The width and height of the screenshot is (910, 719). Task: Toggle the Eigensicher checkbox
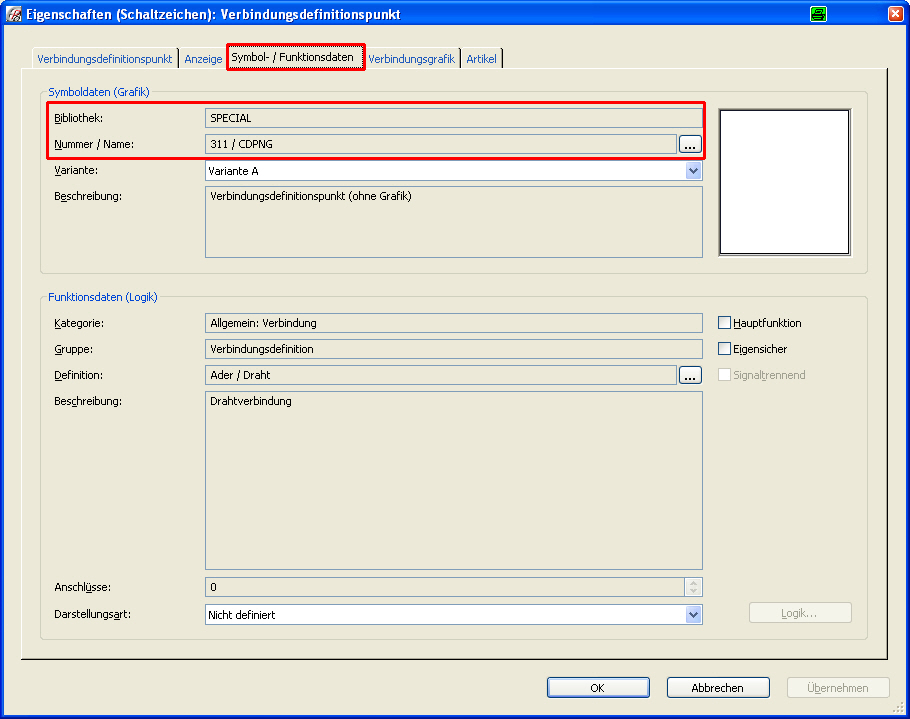click(724, 349)
